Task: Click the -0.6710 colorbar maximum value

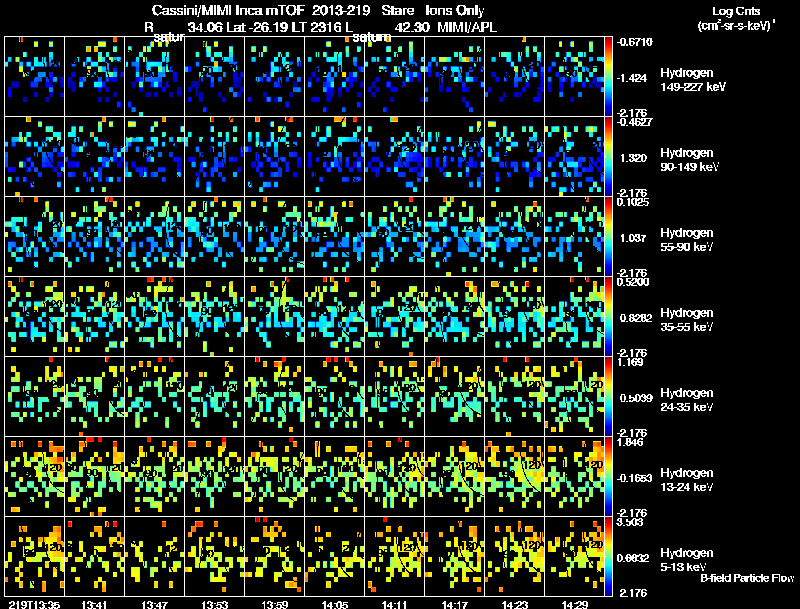Action: pos(635,42)
